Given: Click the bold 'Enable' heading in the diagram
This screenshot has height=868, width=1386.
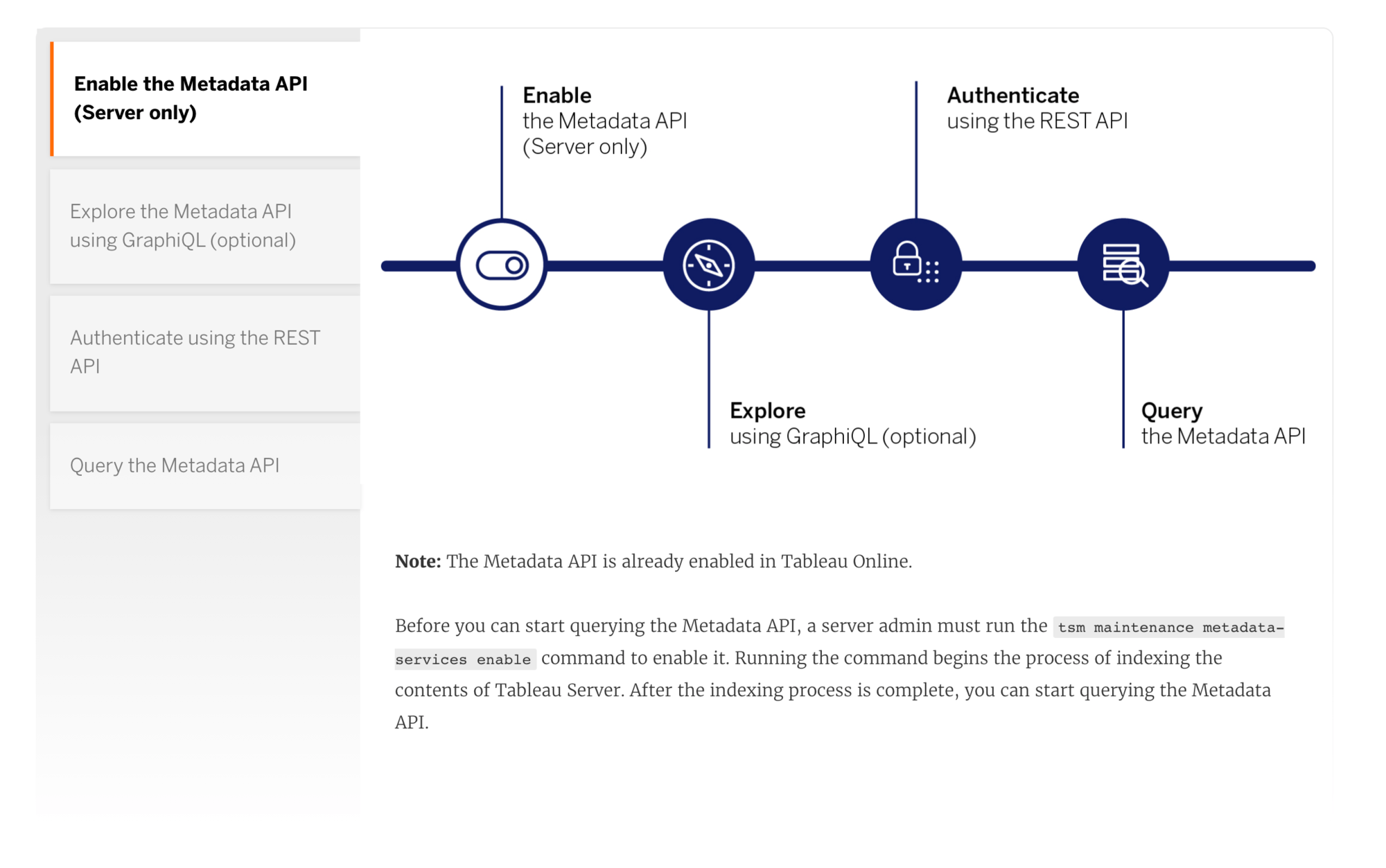Looking at the screenshot, I should pyautogui.click(x=556, y=95).
